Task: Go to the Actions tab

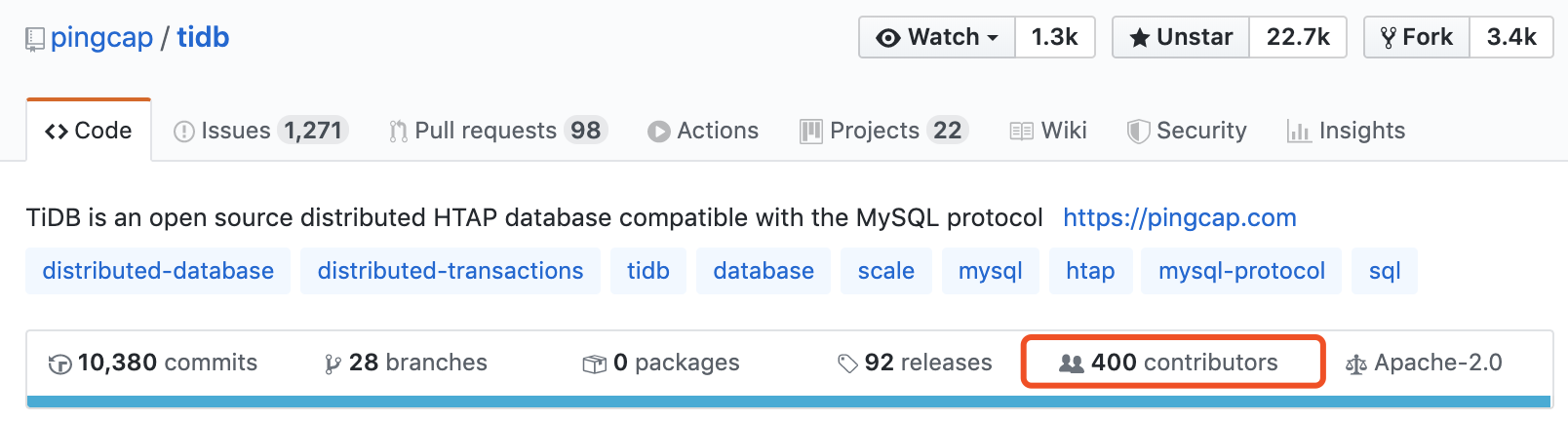Action: coord(703,131)
